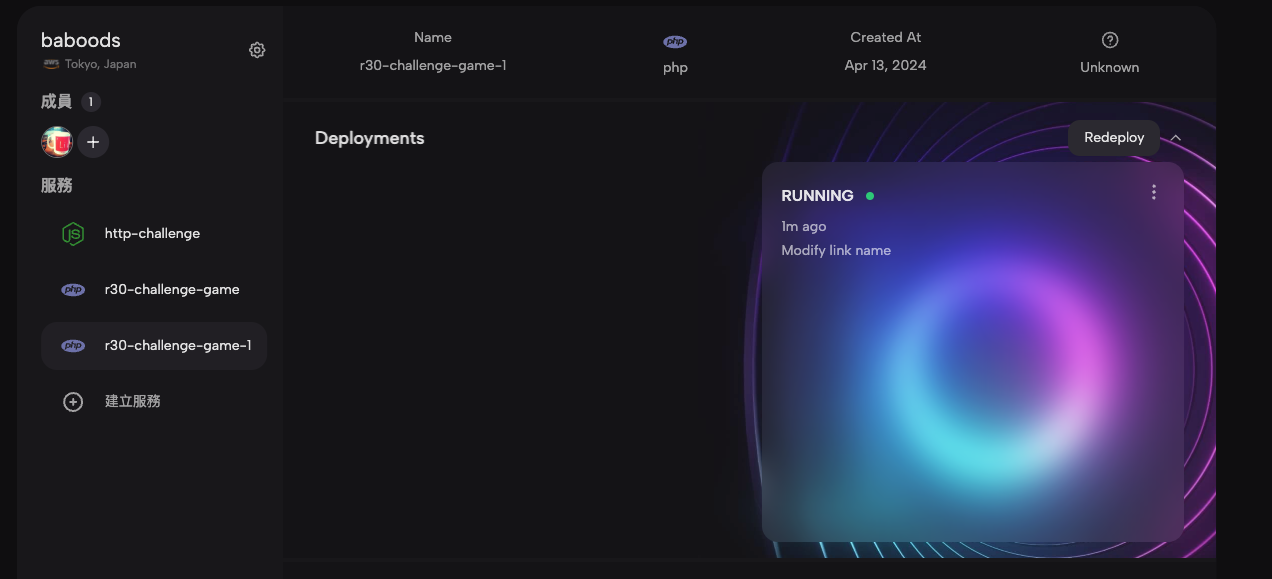Click the green running status dot
Image resolution: width=1272 pixels, height=579 pixels.
[x=870, y=196]
